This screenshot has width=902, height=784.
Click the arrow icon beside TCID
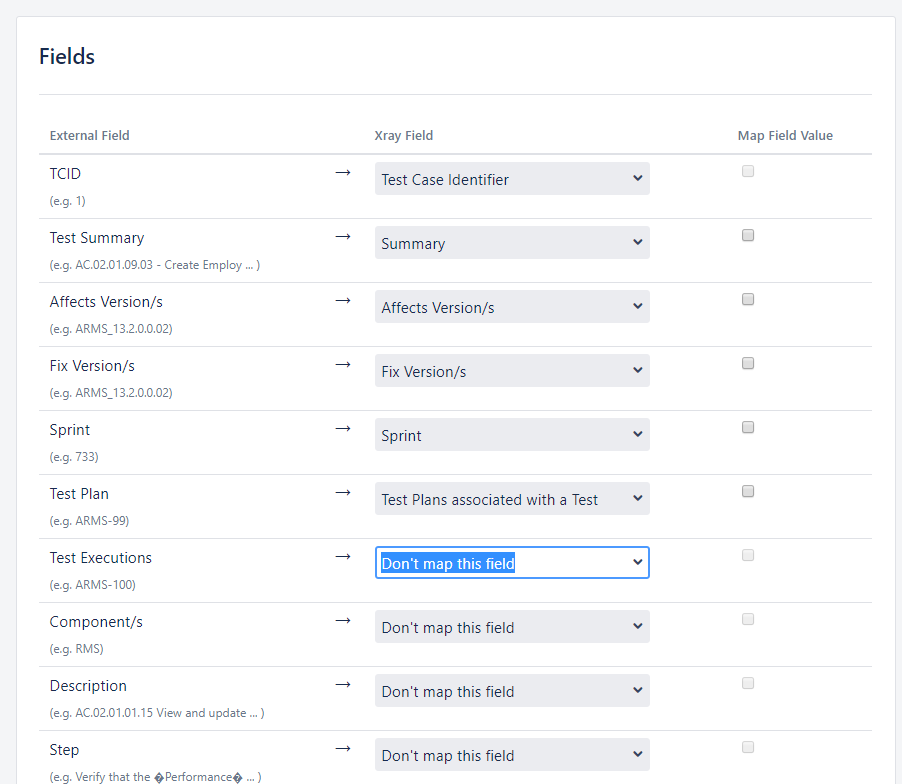343,173
